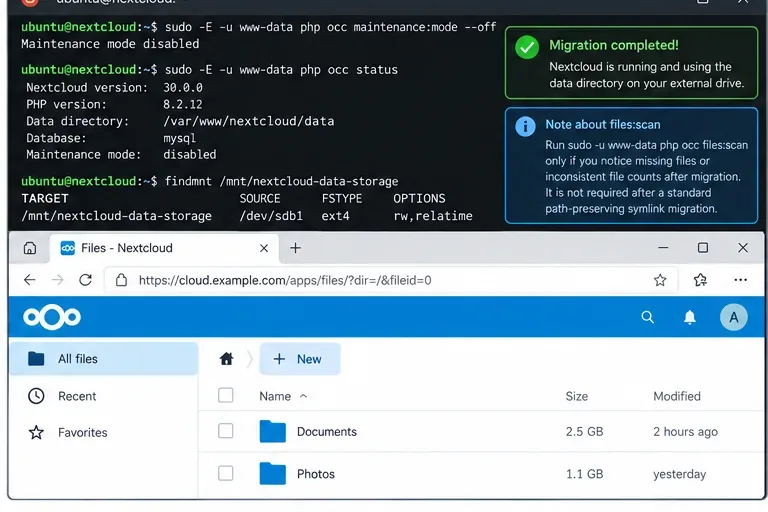768x512 pixels.
Task: Minimize the browser window
Action: click(x=663, y=248)
